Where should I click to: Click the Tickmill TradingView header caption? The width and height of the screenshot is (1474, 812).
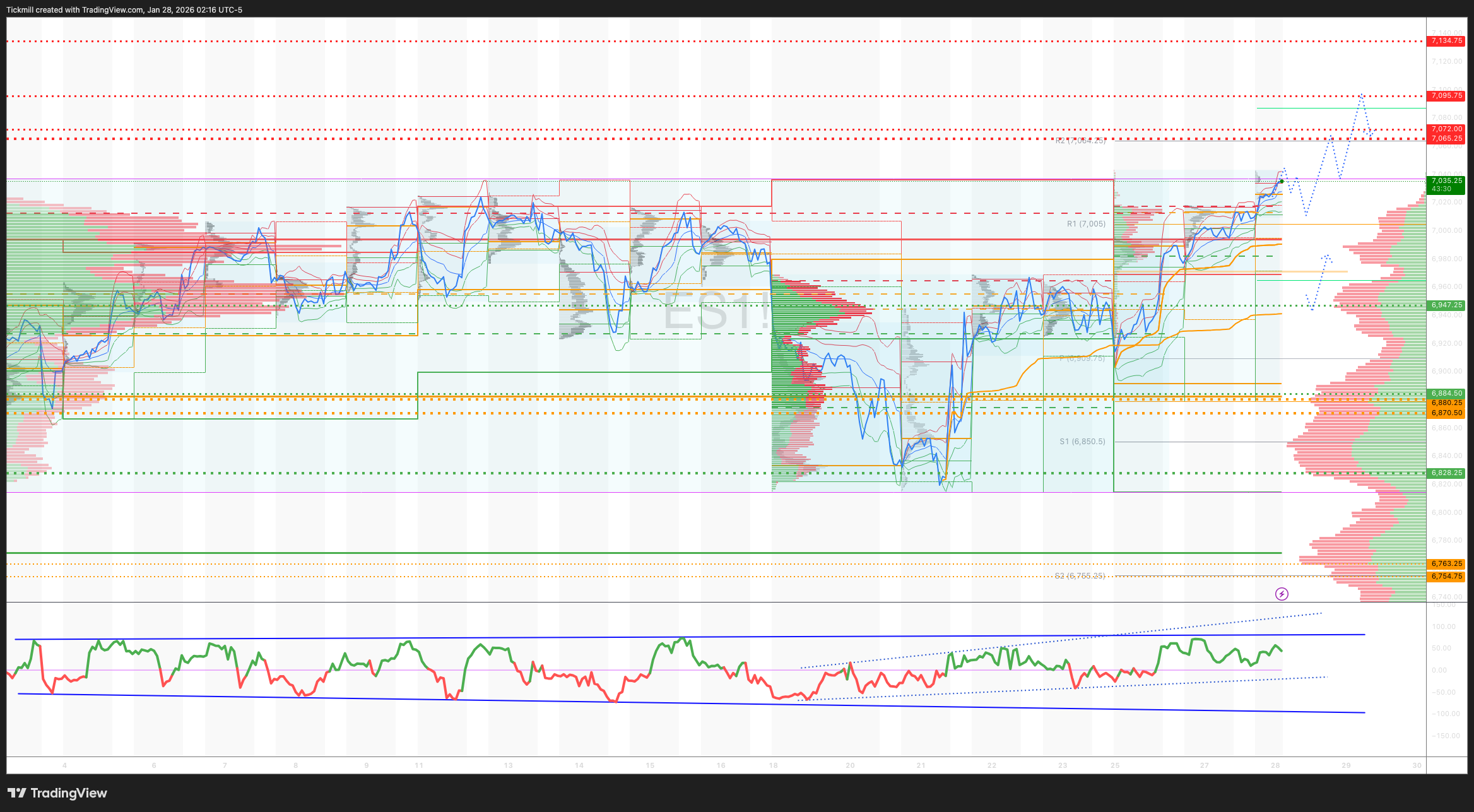[124, 9]
